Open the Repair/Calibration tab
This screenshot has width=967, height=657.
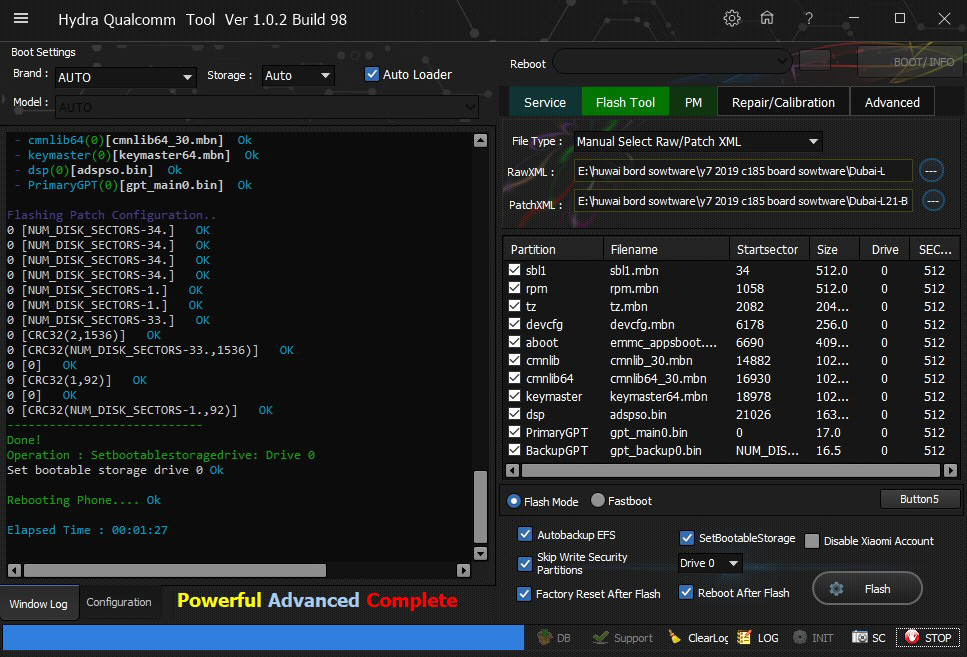(783, 102)
